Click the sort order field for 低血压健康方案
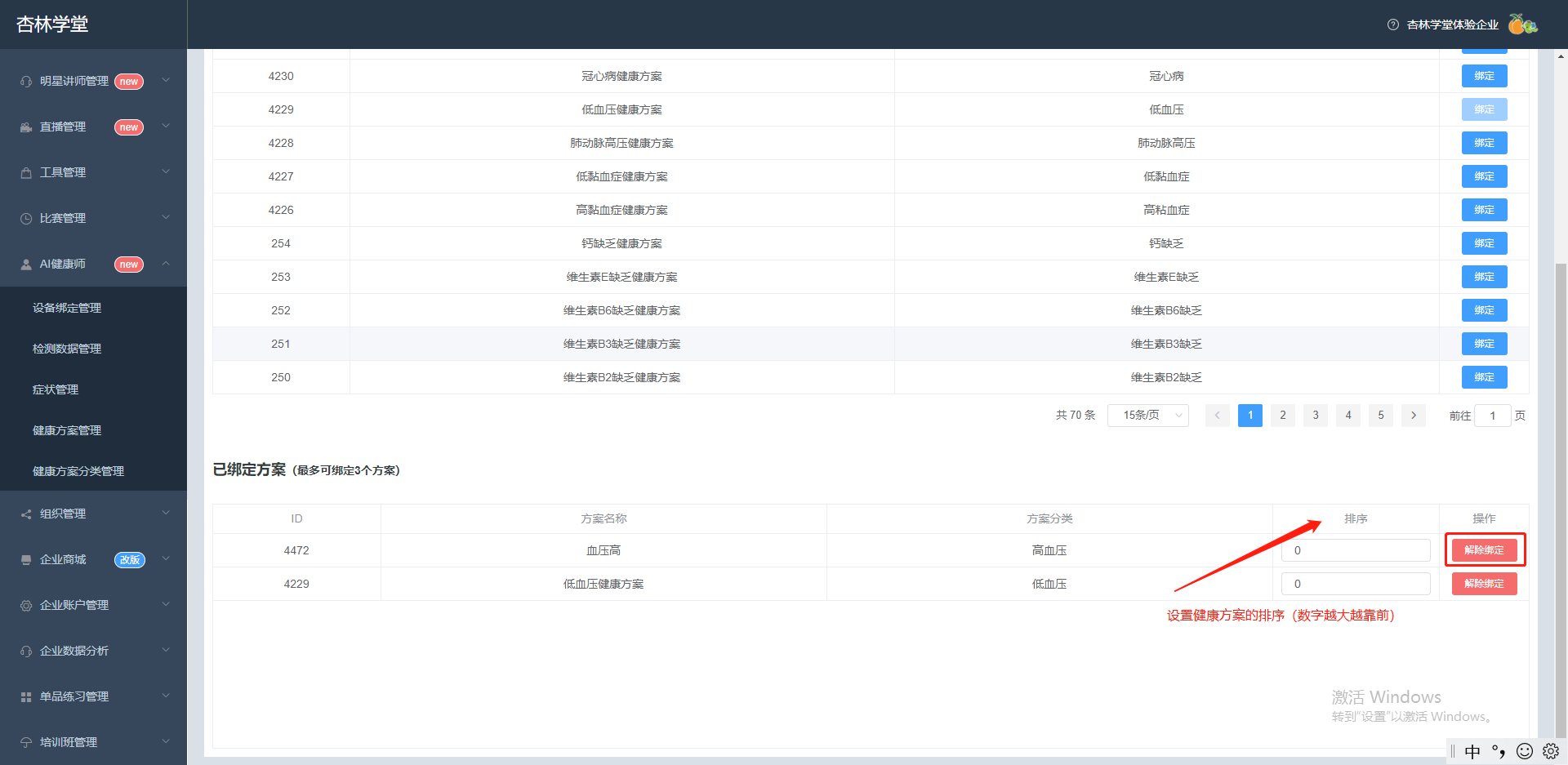Image resolution: width=1568 pixels, height=765 pixels. [x=1356, y=584]
